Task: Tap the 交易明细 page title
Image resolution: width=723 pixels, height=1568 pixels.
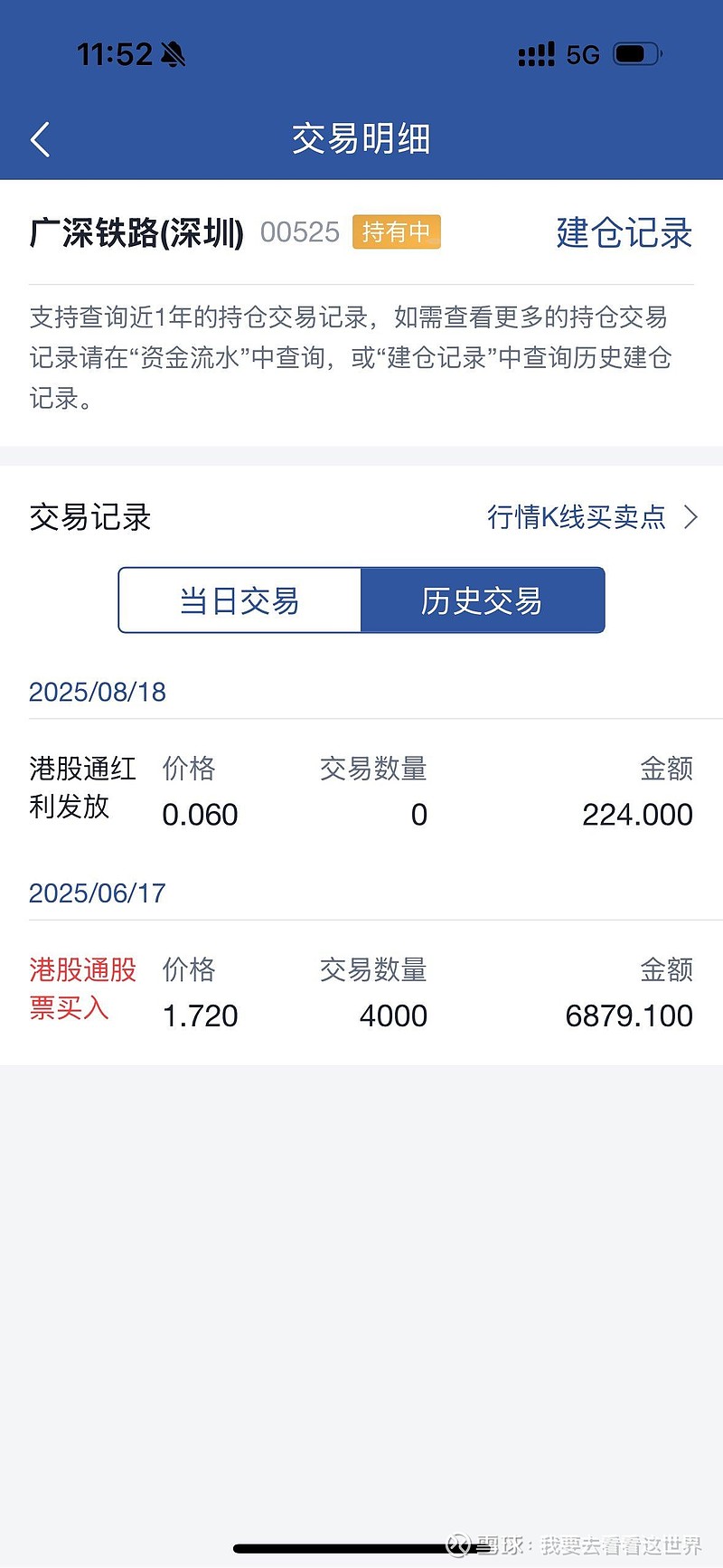Action: (x=361, y=139)
